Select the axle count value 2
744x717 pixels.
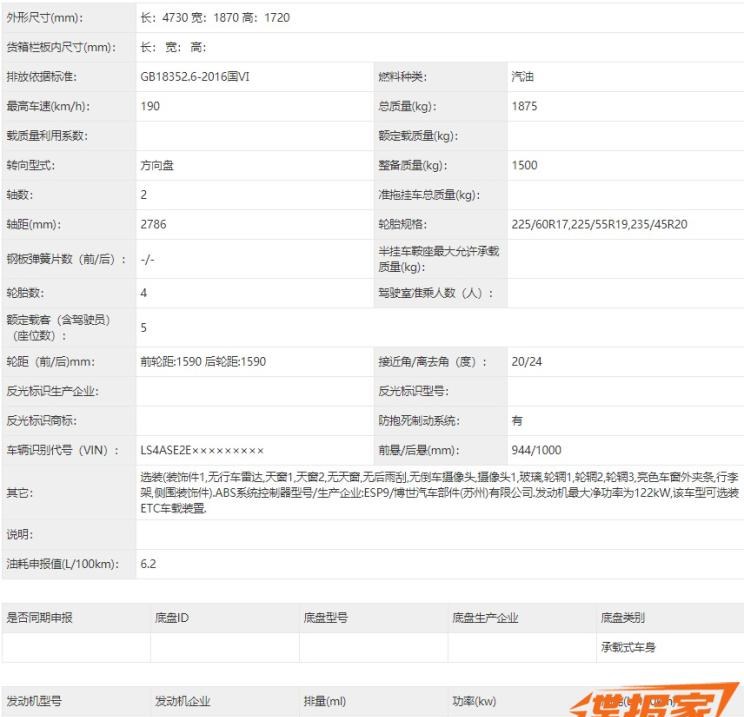(143, 195)
